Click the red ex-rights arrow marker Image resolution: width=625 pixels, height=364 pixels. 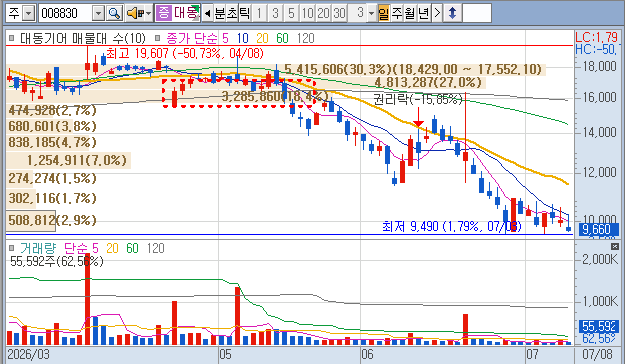(418, 117)
